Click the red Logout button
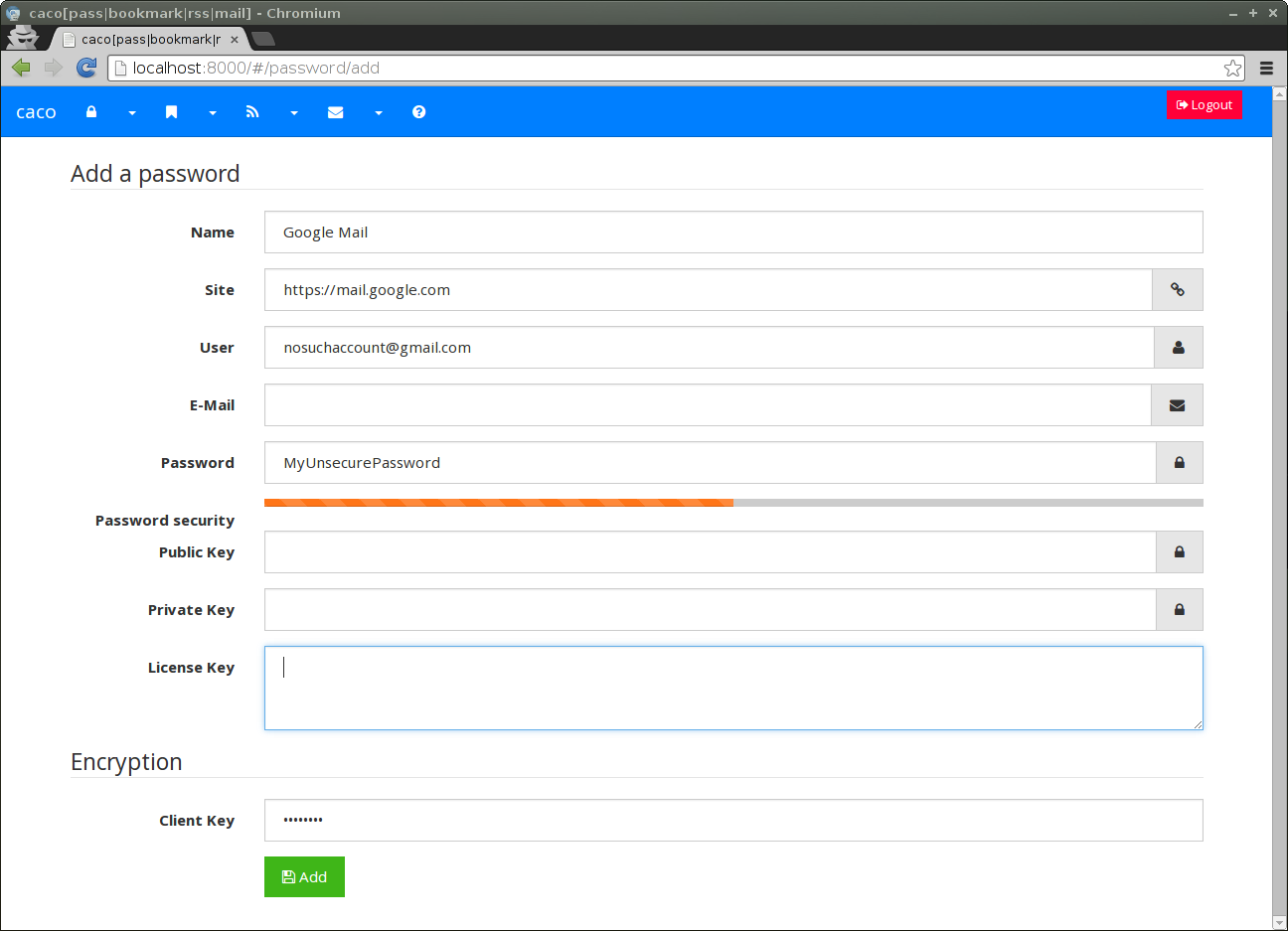This screenshot has width=1288, height=931. click(x=1204, y=104)
